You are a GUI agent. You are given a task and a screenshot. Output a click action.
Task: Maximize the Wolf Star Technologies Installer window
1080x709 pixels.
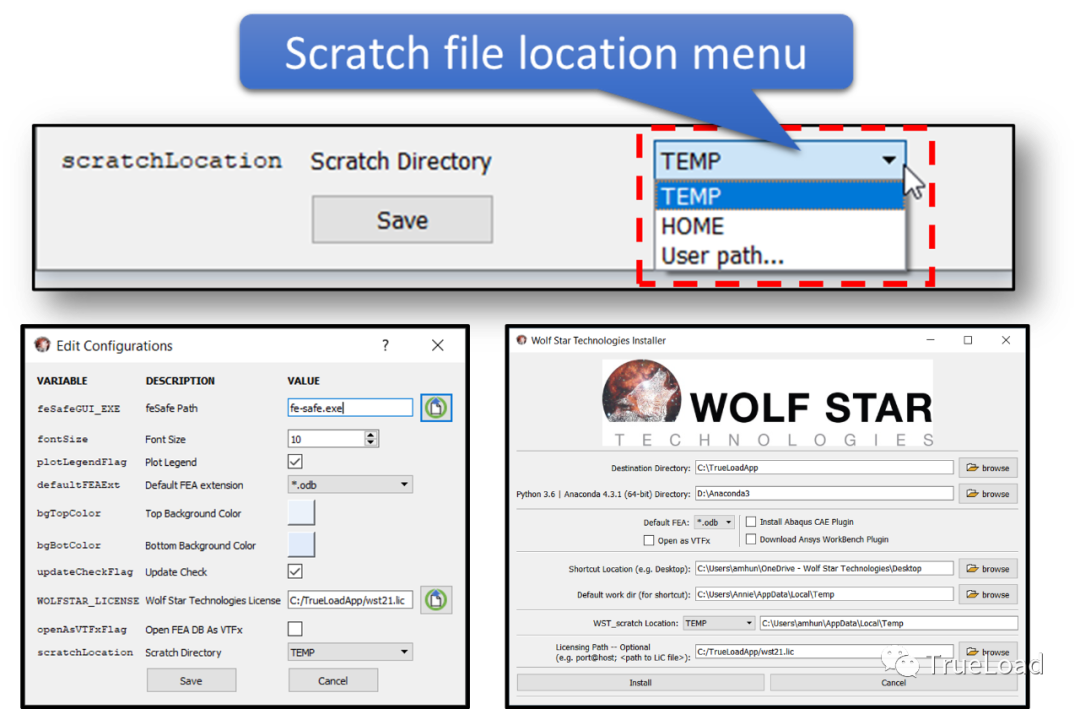tap(968, 340)
